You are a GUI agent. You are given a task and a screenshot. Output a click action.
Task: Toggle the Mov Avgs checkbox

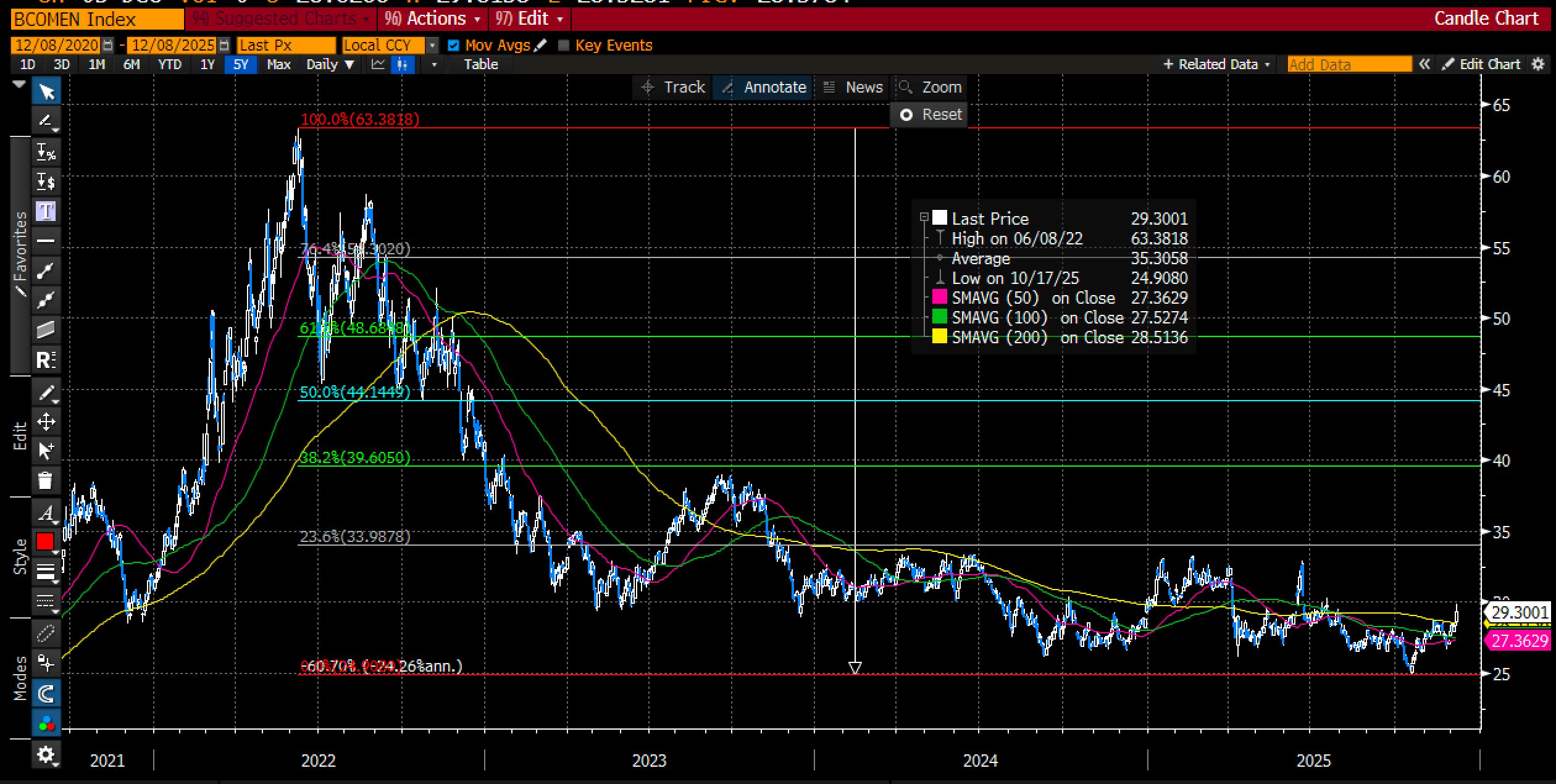454,45
